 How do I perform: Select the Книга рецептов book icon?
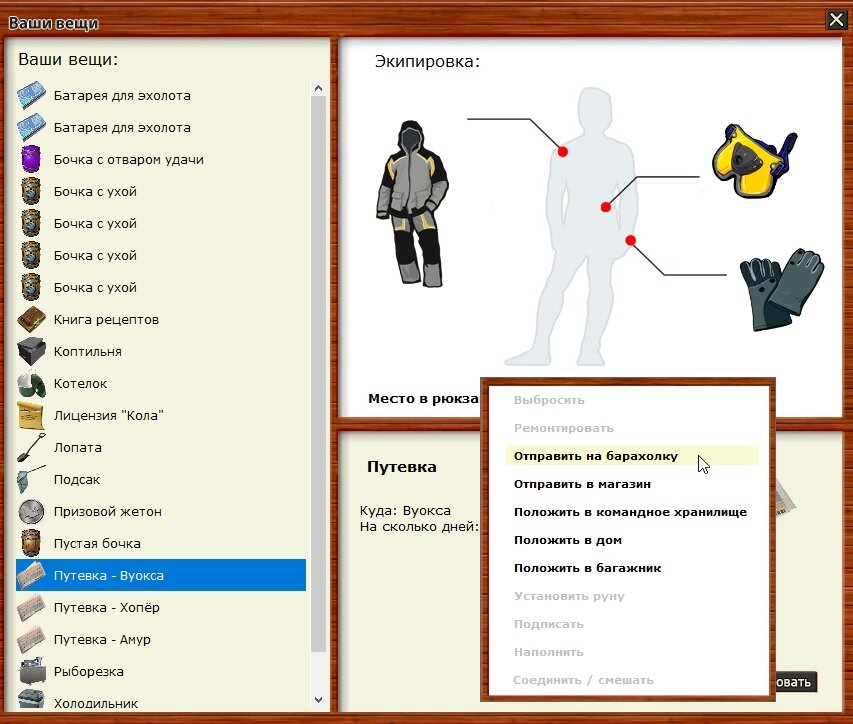tap(31, 319)
